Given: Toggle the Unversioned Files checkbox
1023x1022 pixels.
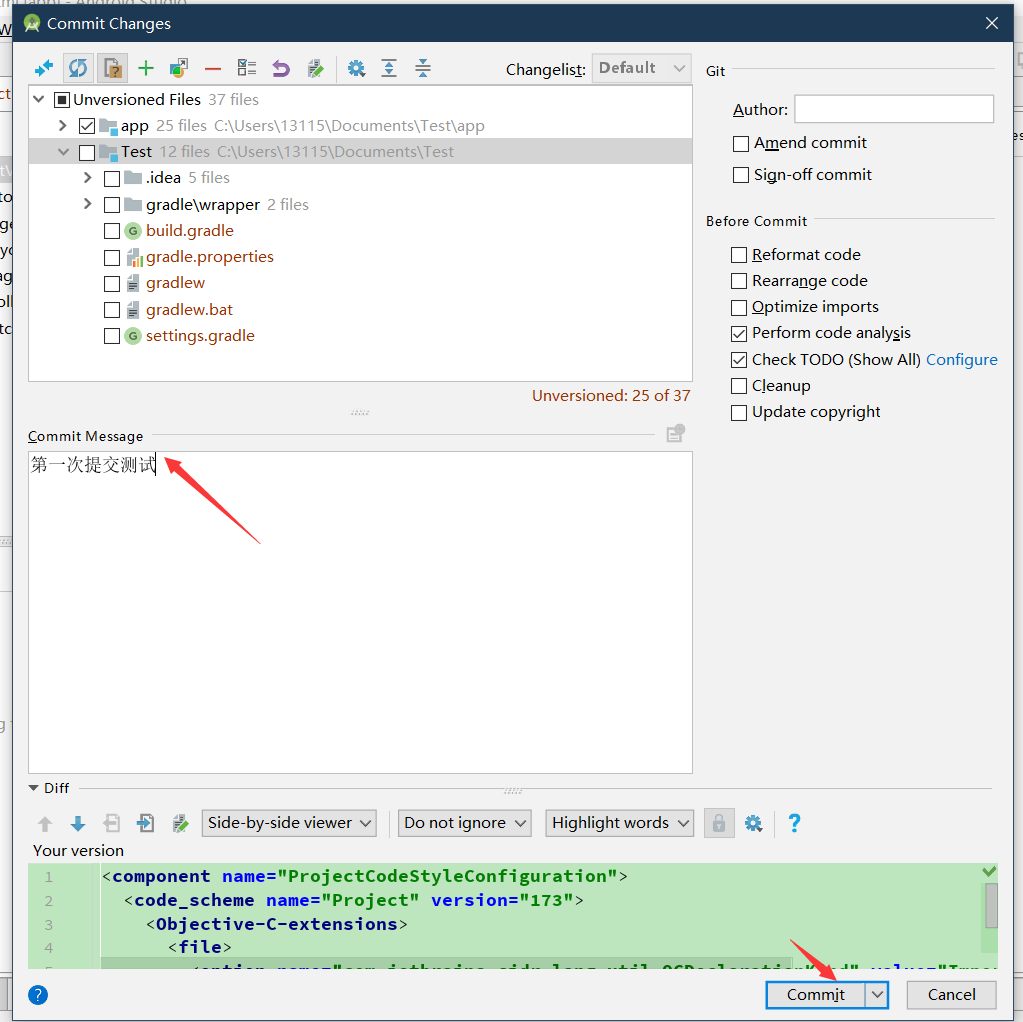Looking at the screenshot, I should [62, 100].
